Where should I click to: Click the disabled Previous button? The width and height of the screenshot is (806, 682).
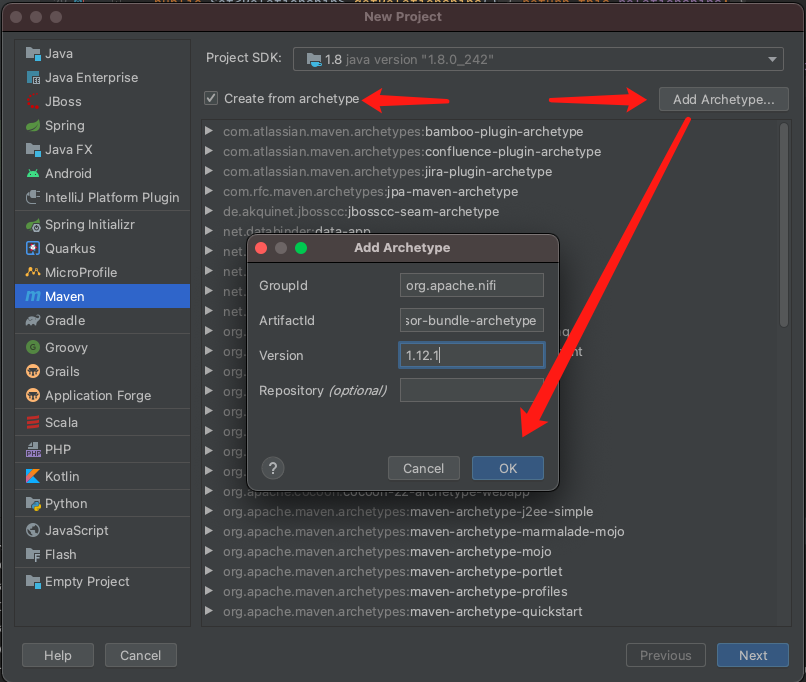pos(666,655)
